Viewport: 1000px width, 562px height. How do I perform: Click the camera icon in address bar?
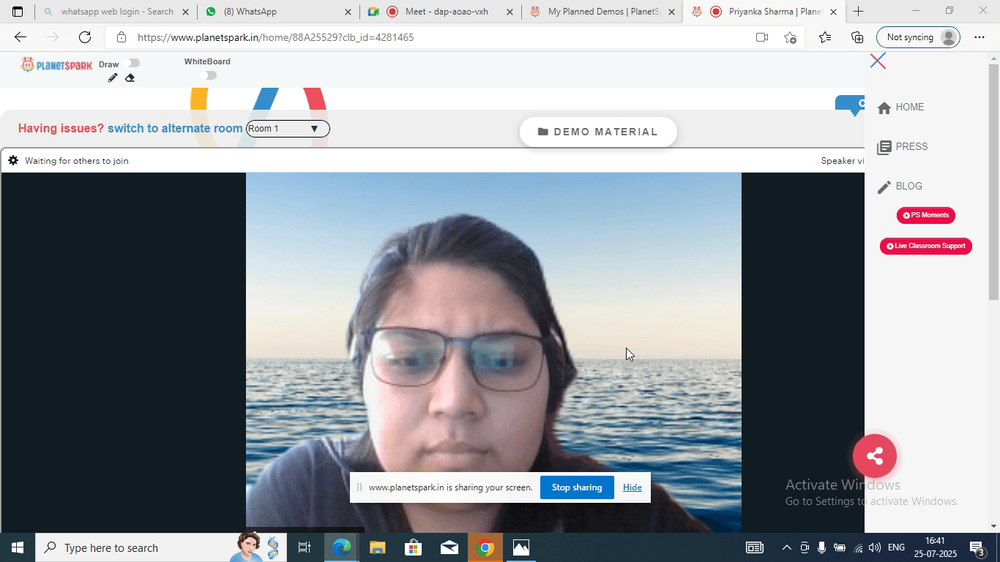[x=761, y=37]
